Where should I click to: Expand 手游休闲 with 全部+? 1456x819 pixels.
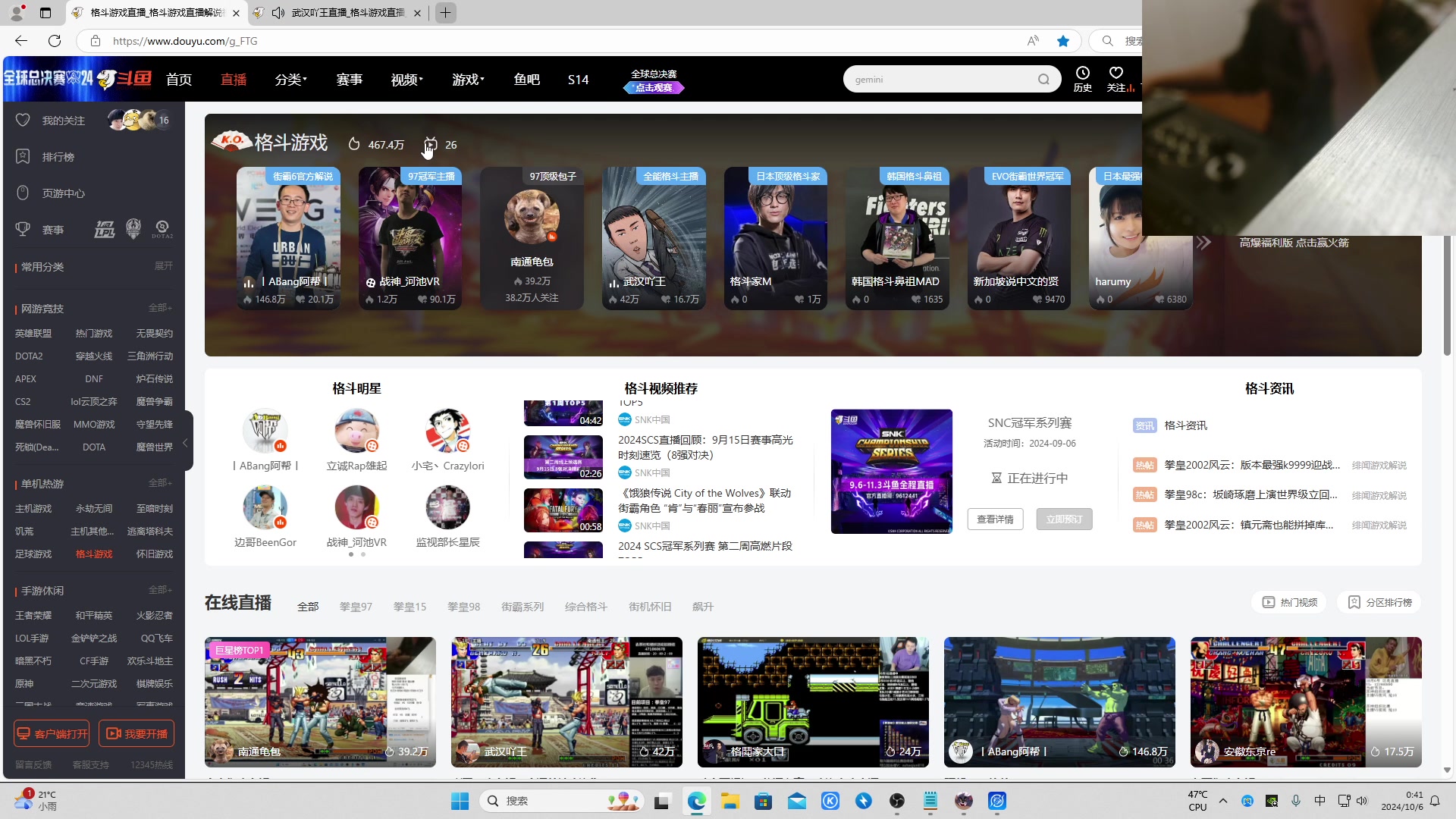pos(160,590)
